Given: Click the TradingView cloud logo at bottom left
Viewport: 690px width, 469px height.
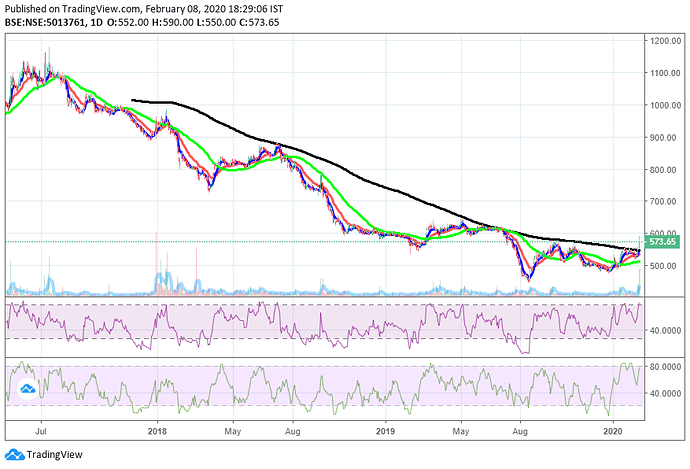Looking at the screenshot, I should point(13,455).
